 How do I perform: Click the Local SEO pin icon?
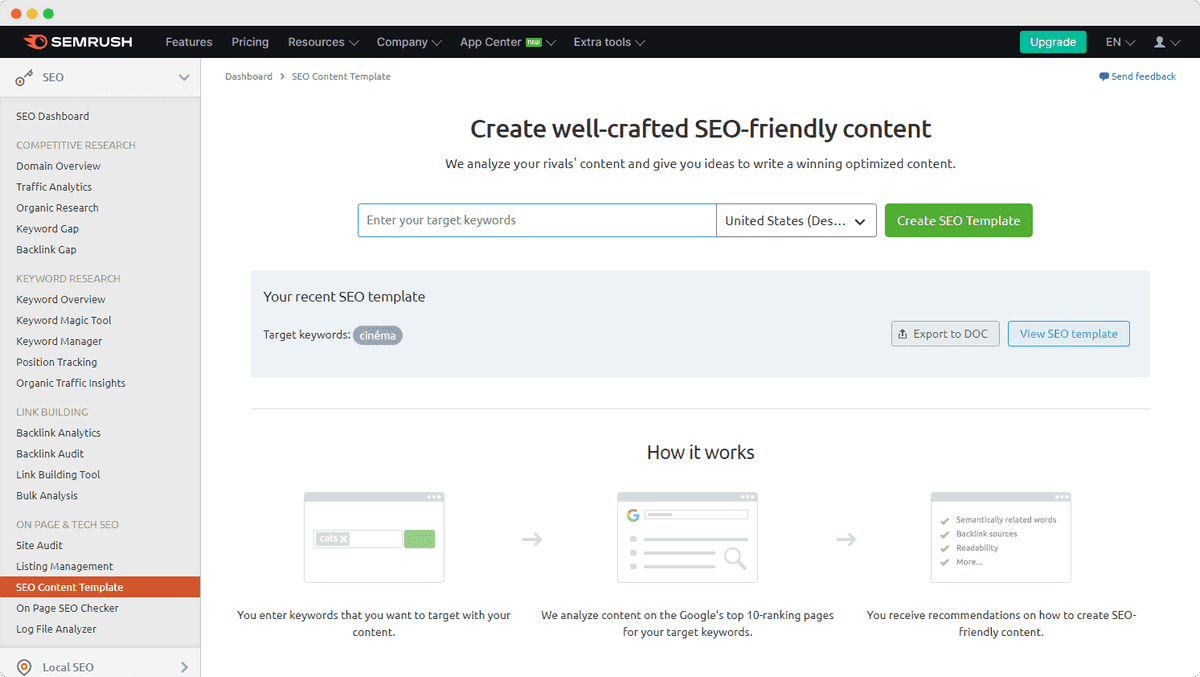click(x=24, y=667)
